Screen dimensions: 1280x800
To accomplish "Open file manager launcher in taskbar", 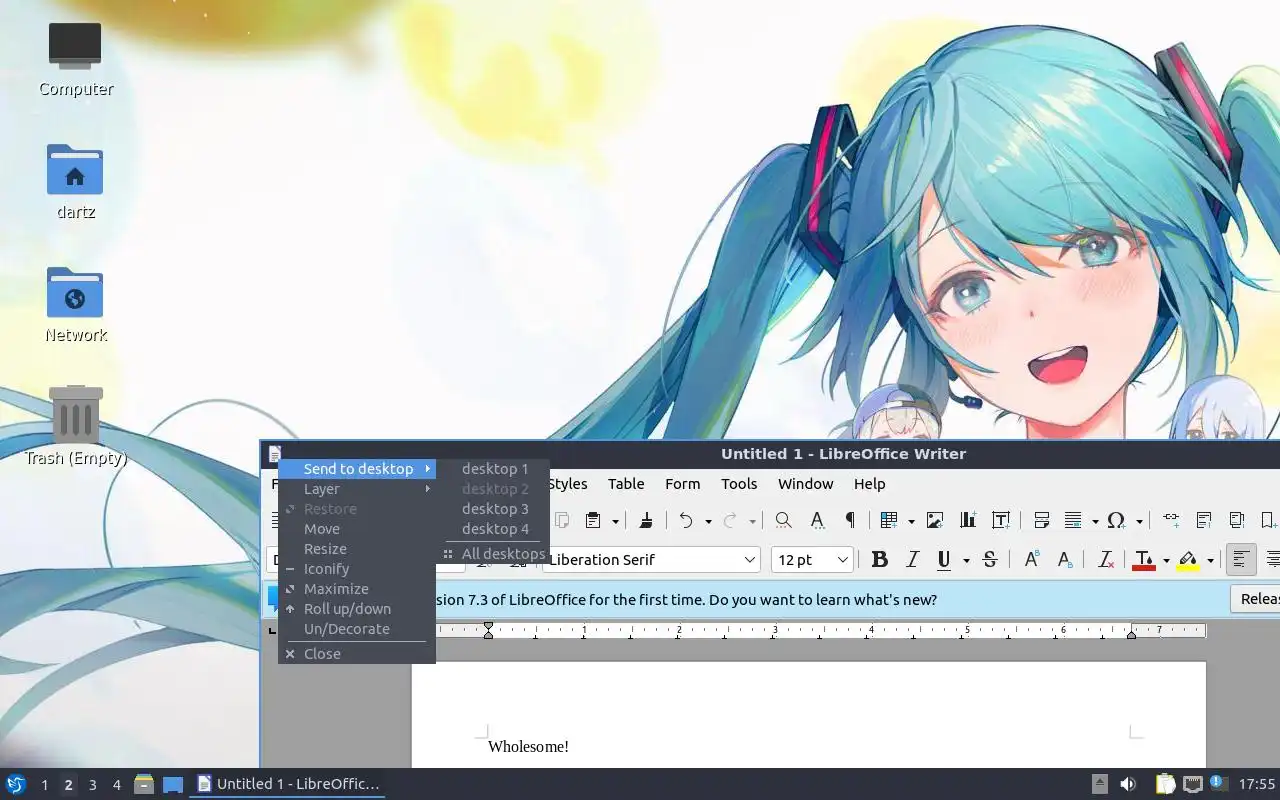I will [x=144, y=784].
